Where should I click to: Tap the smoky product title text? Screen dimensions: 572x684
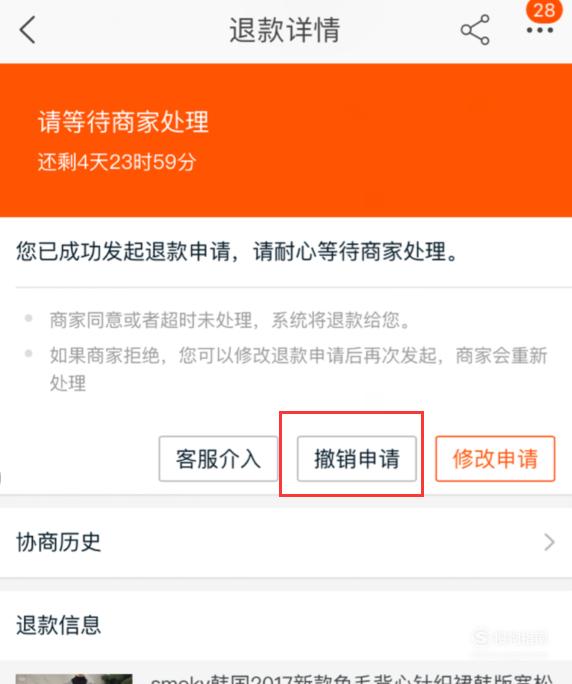pos(352,680)
